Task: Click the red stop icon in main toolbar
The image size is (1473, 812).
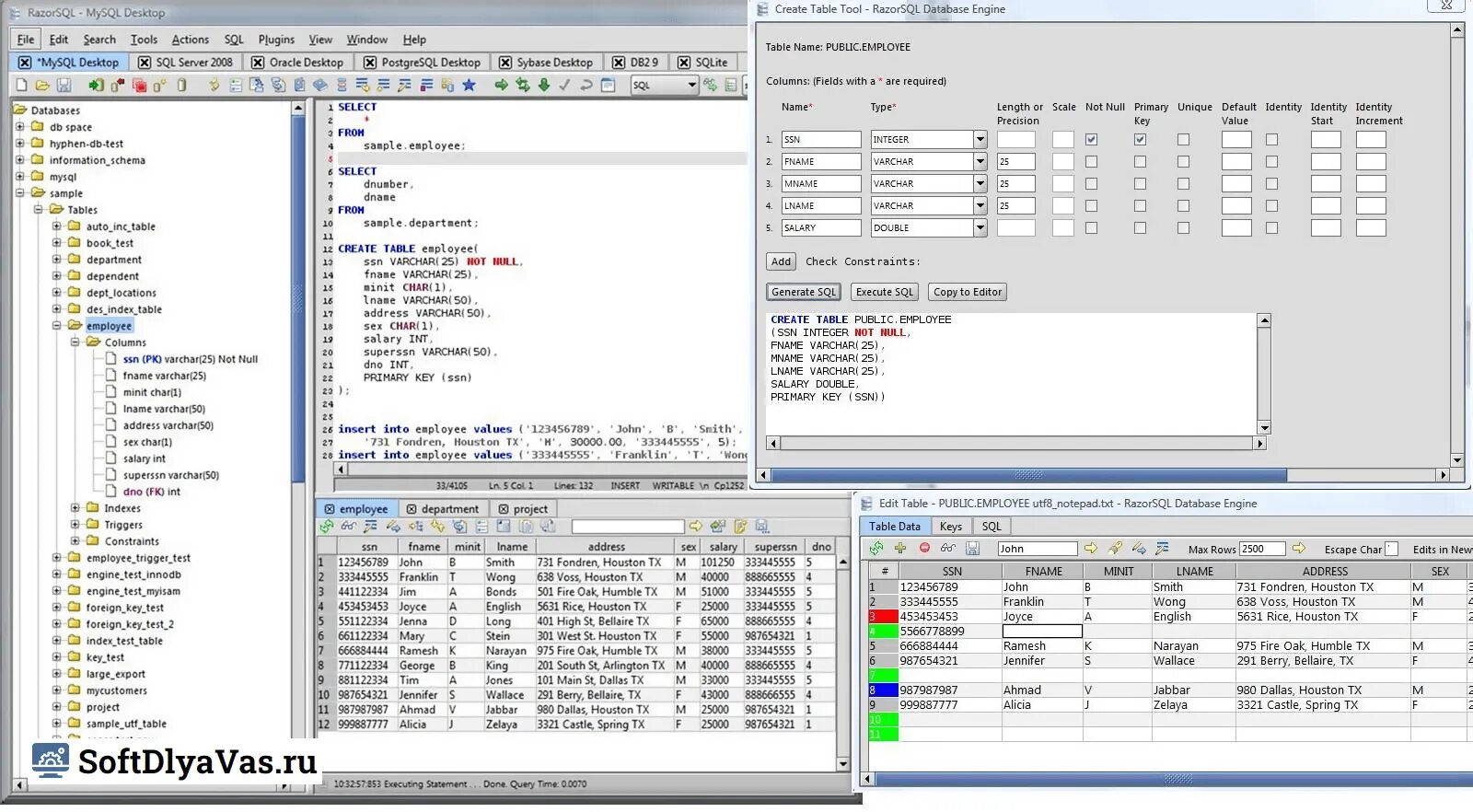Action: (139, 86)
